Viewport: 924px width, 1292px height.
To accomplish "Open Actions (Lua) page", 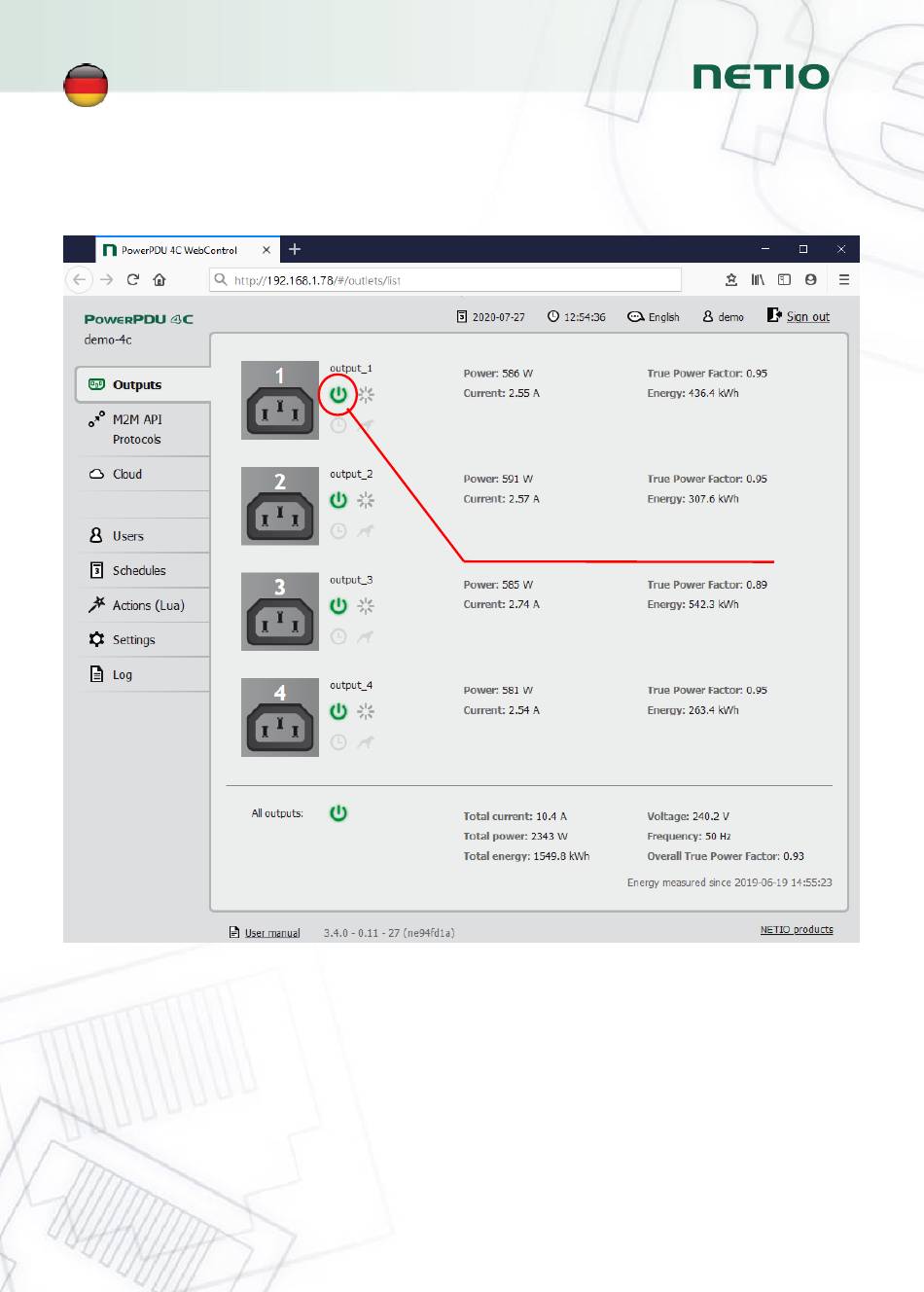I will click(x=143, y=605).
